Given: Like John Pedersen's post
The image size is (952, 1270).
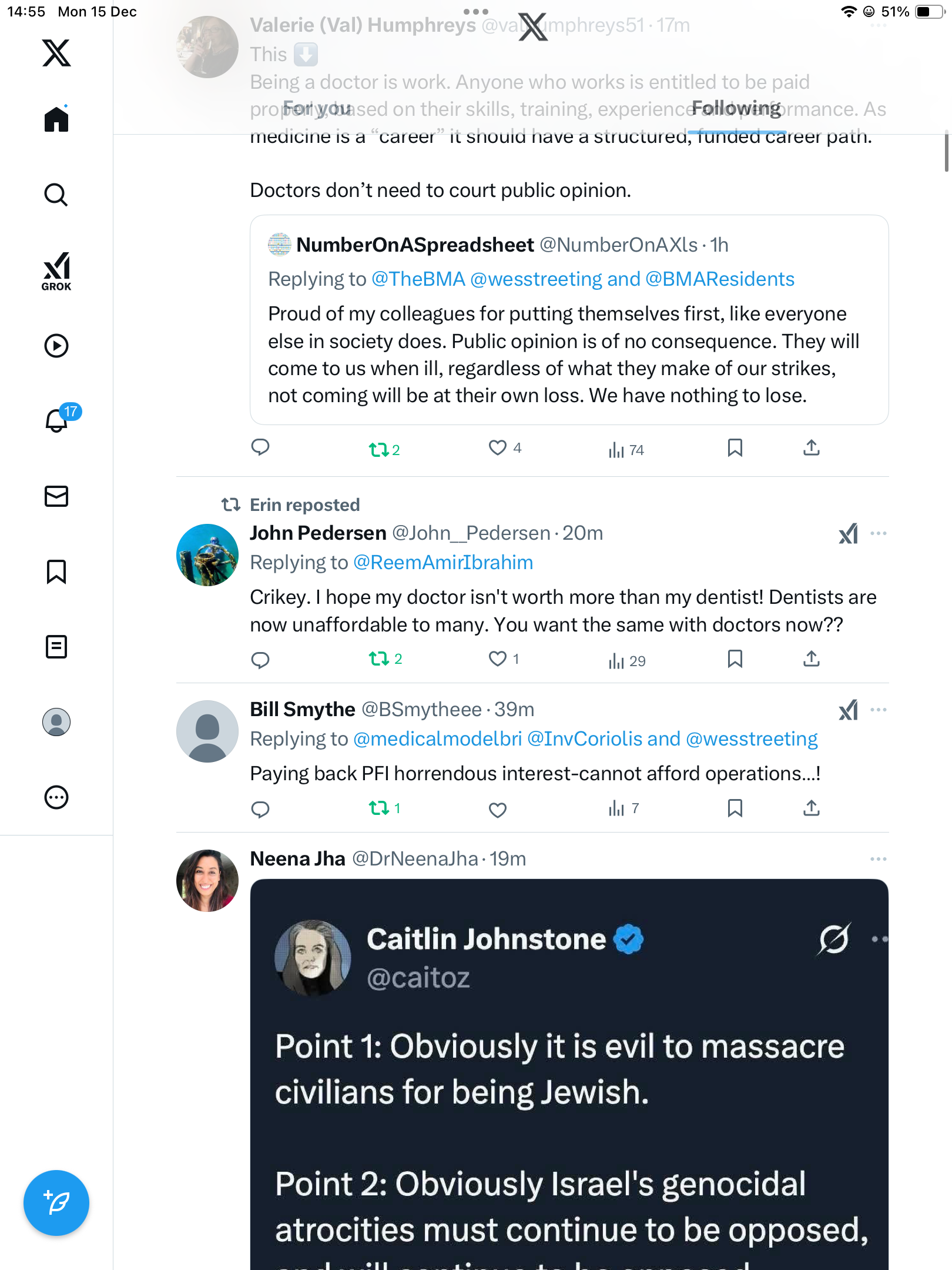Looking at the screenshot, I should coord(498,659).
